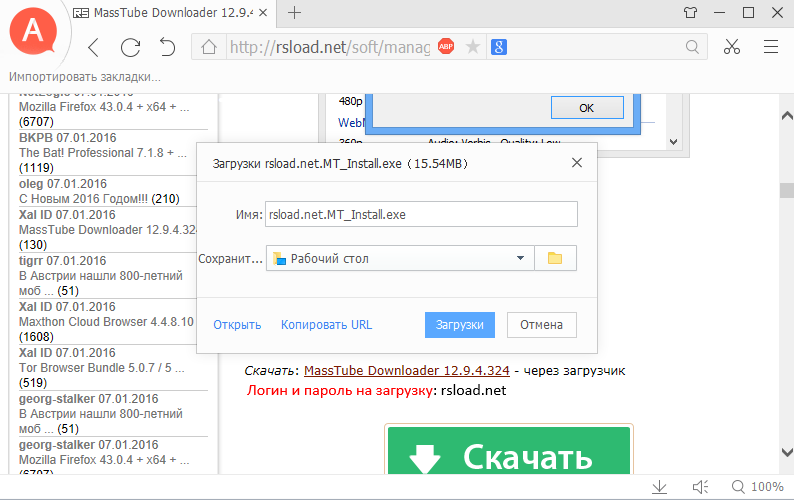Image resolution: width=794 pixels, height=500 pixels.
Task: Click the oleg username in sidebar
Action: tap(31, 183)
